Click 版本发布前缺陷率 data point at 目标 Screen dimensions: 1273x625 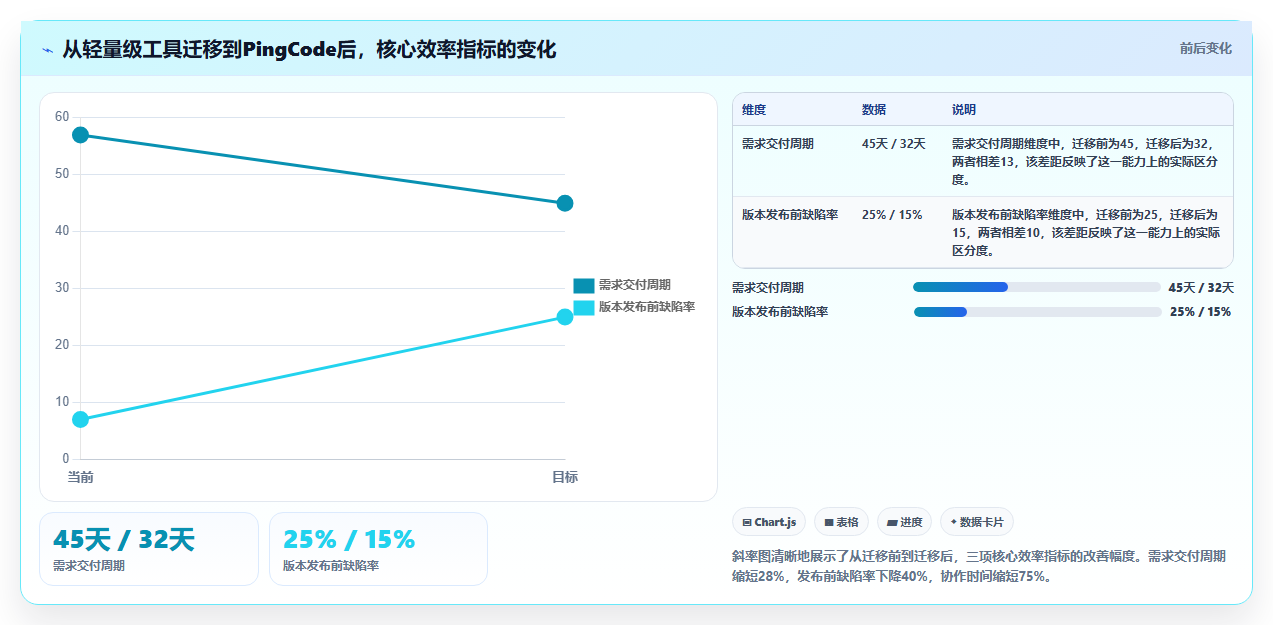click(565, 317)
